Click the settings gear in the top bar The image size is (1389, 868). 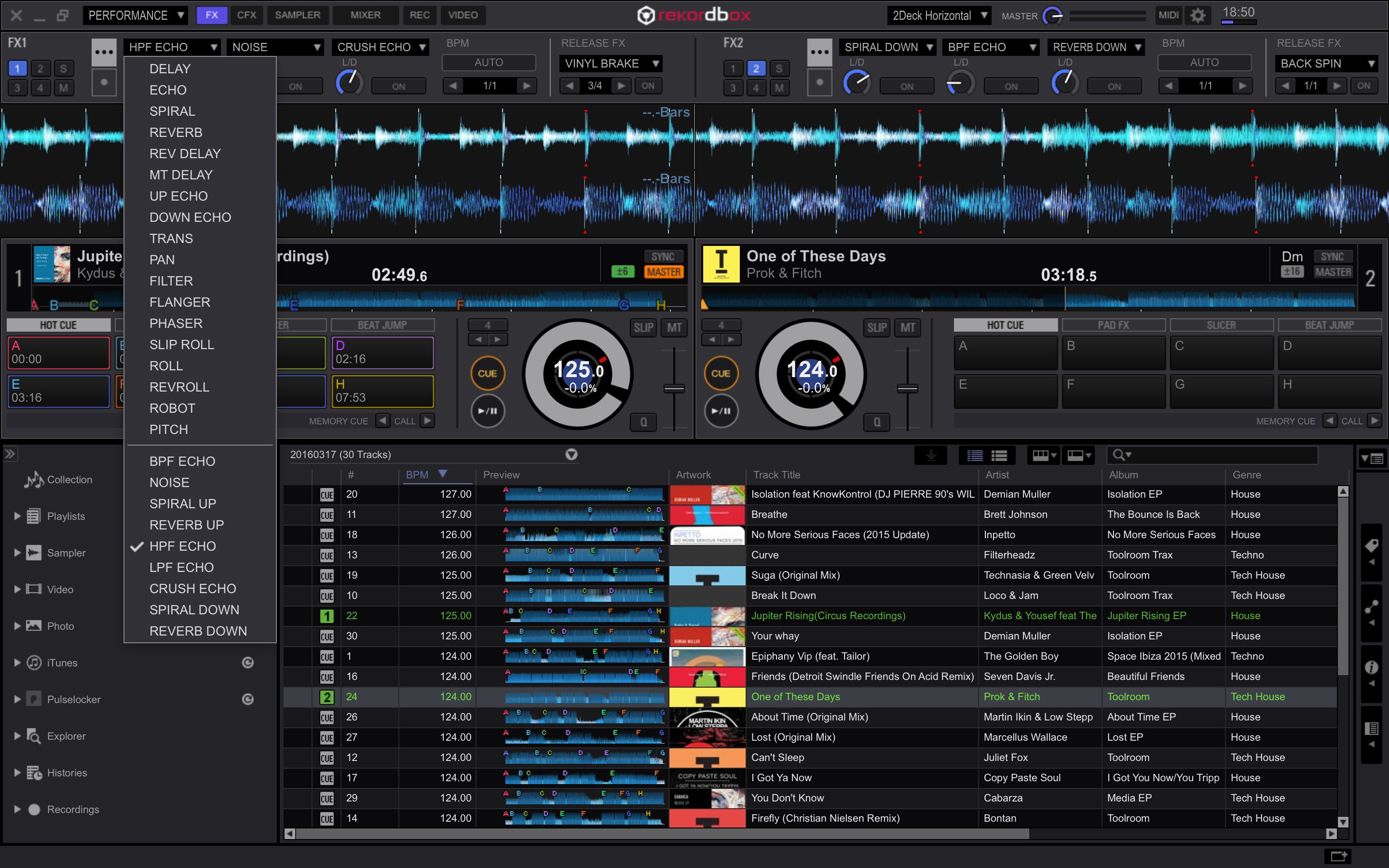[x=1198, y=15]
